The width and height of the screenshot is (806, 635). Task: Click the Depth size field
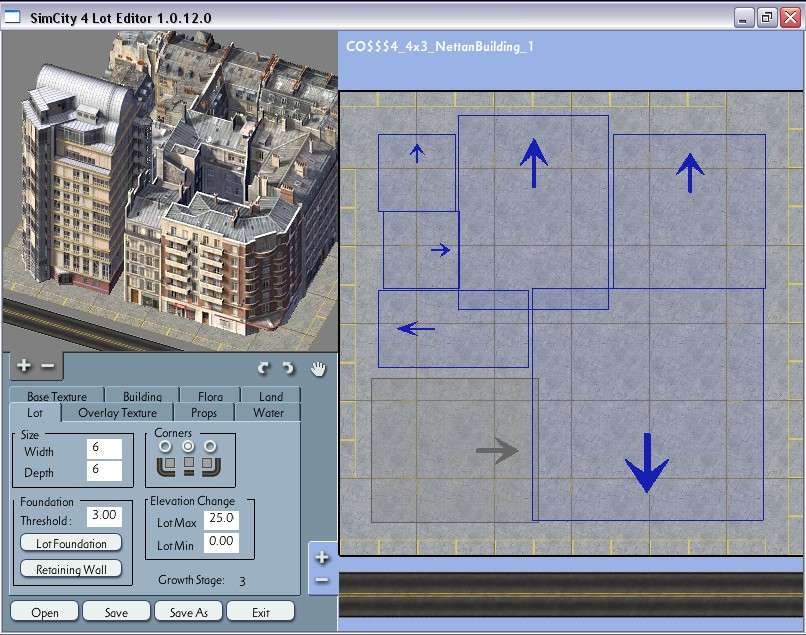pos(104,470)
